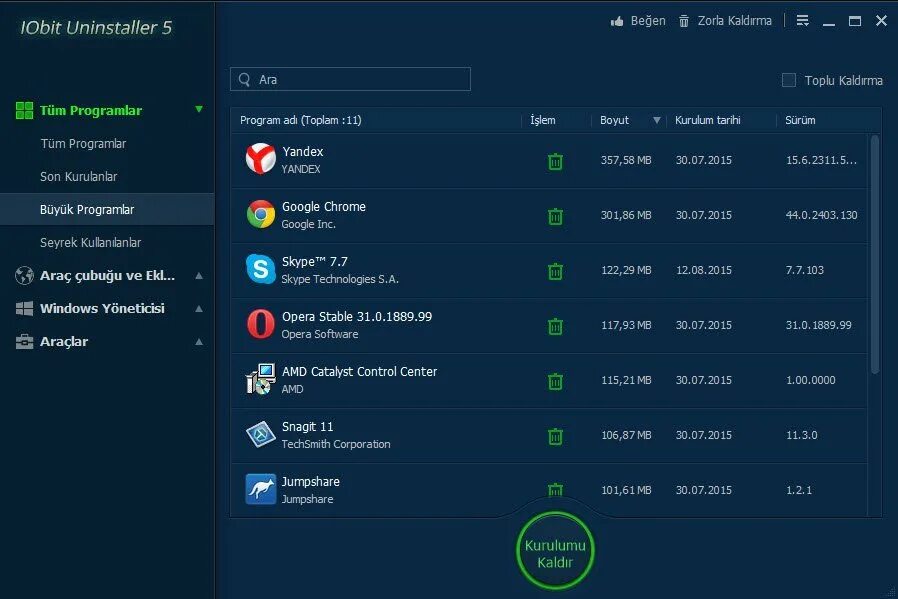Click the trash icon for Snagit 11
This screenshot has height=599, width=898.
555,436
